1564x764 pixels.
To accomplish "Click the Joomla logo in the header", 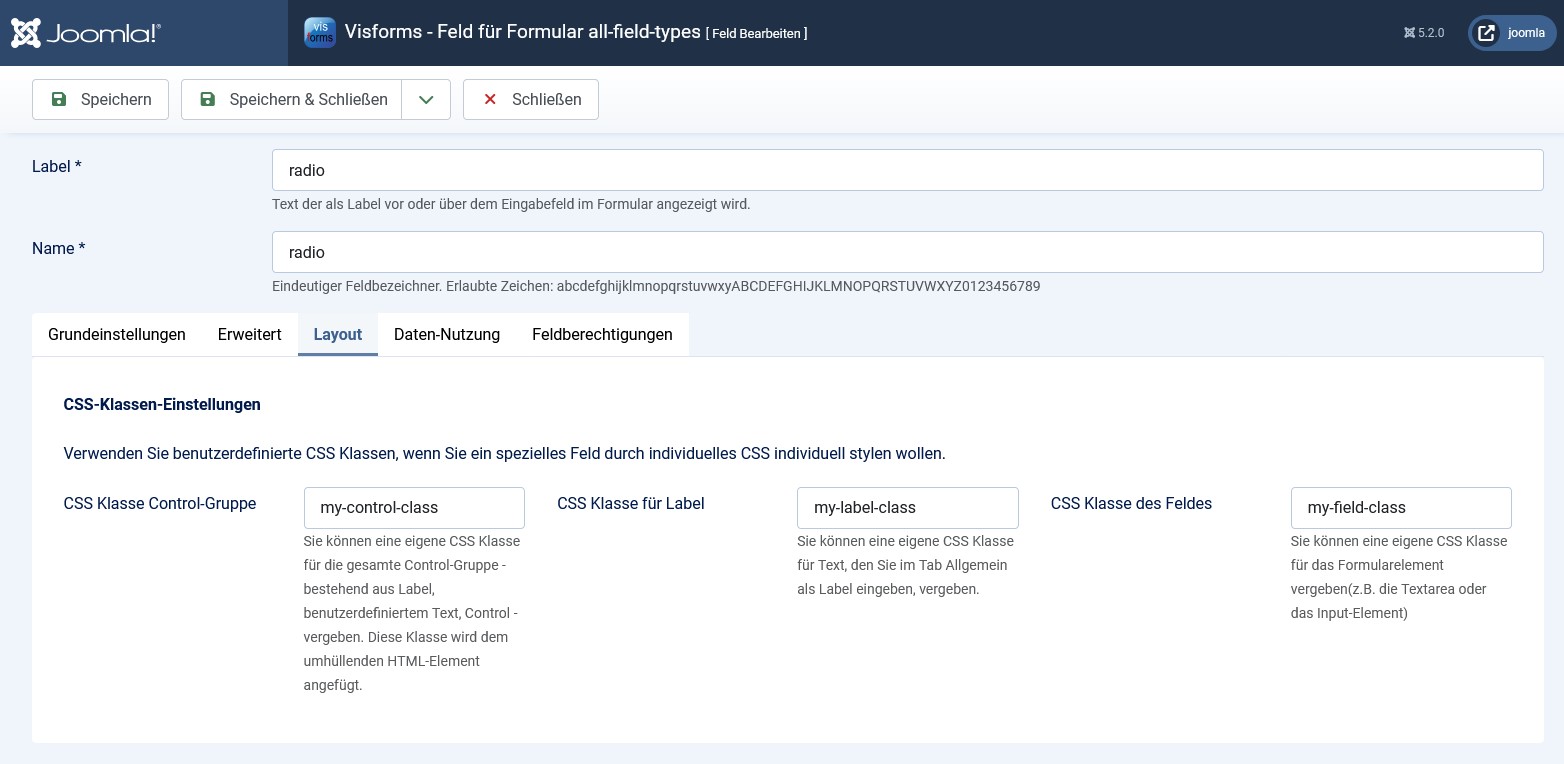I will 85,33.
